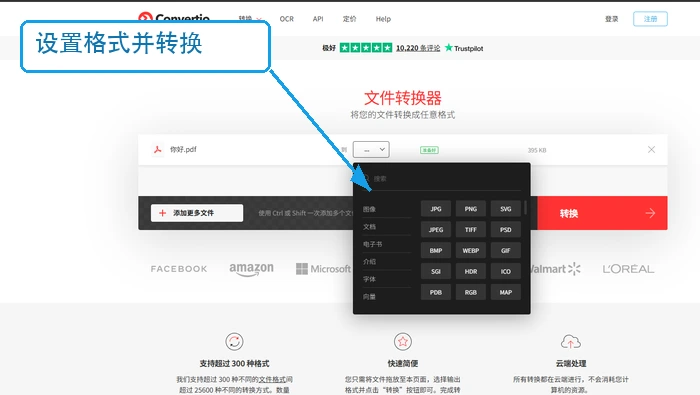Select ICO format option
The height and width of the screenshot is (395, 700).
pyautogui.click(x=505, y=271)
